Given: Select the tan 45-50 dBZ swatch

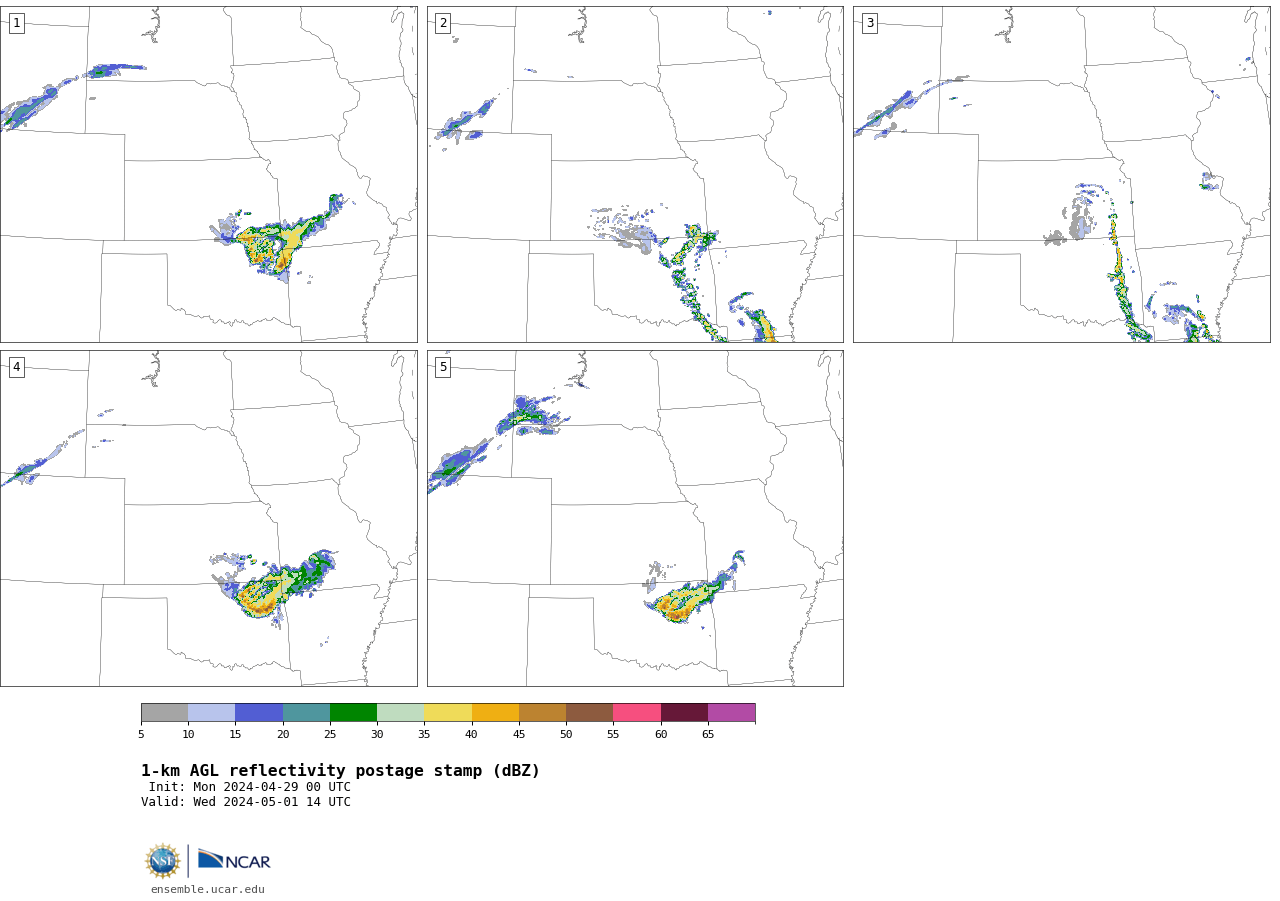Looking at the screenshot, I should (x=542, y=713).
